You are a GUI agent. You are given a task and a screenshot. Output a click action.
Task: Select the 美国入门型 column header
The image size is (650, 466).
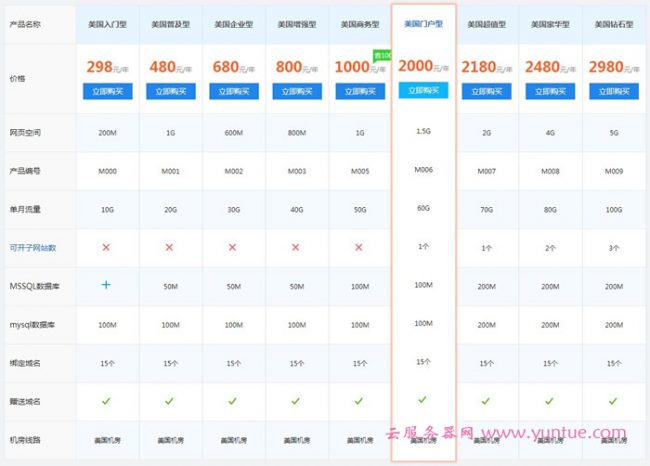tap(107, 23)
